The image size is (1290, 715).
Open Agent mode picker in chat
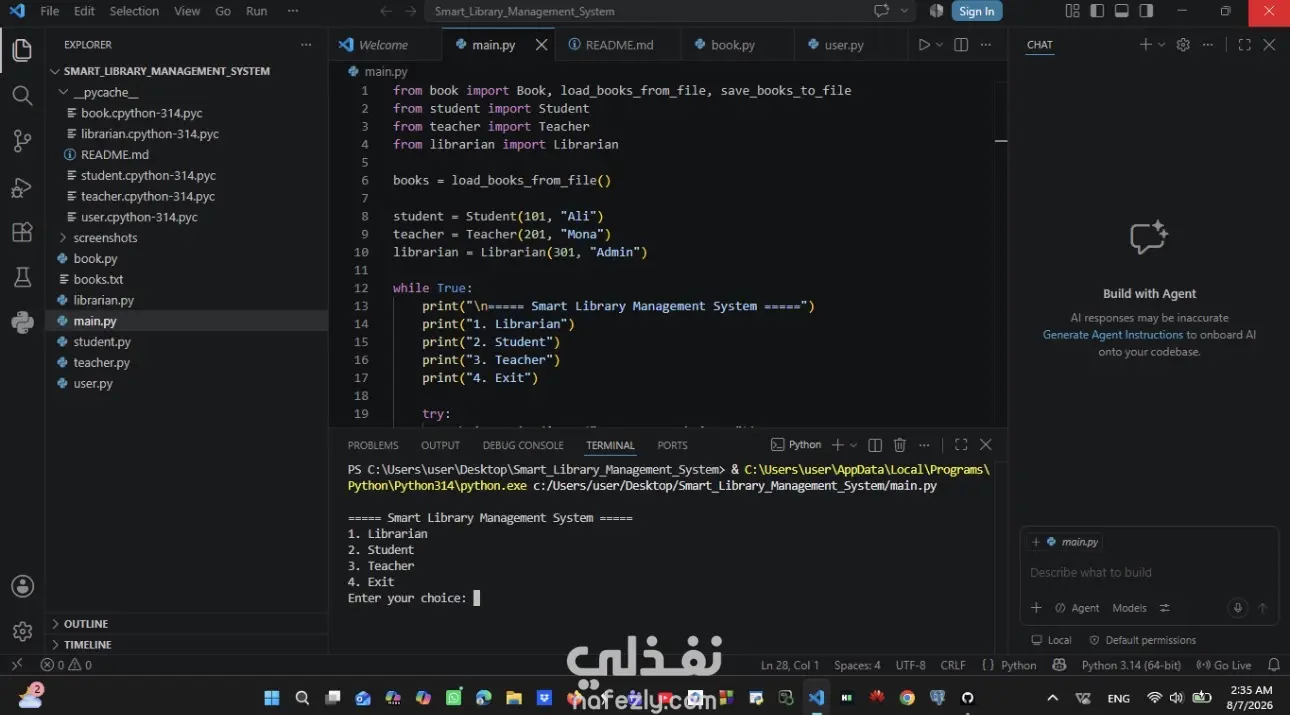1078,608
